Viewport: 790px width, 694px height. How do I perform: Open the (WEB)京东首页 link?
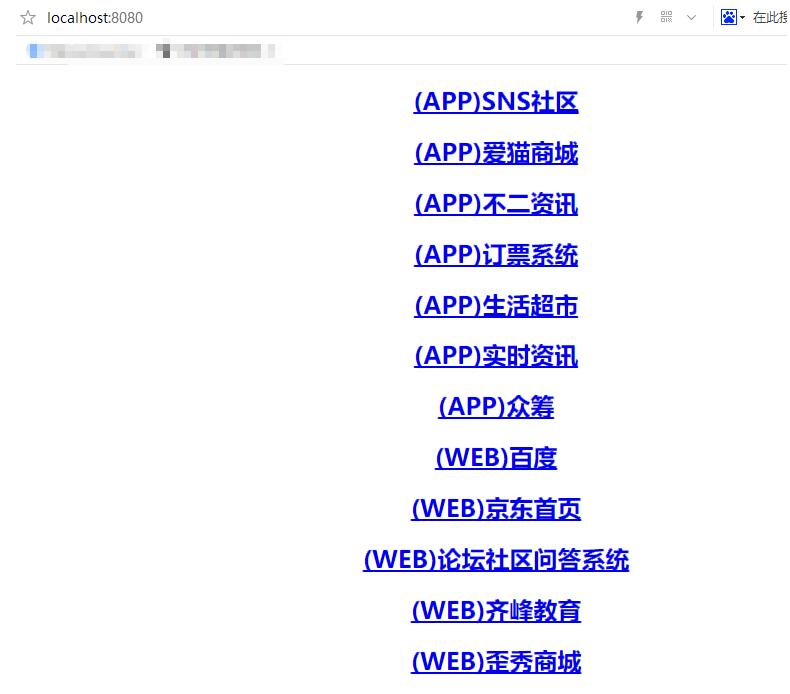pos(496,509)
